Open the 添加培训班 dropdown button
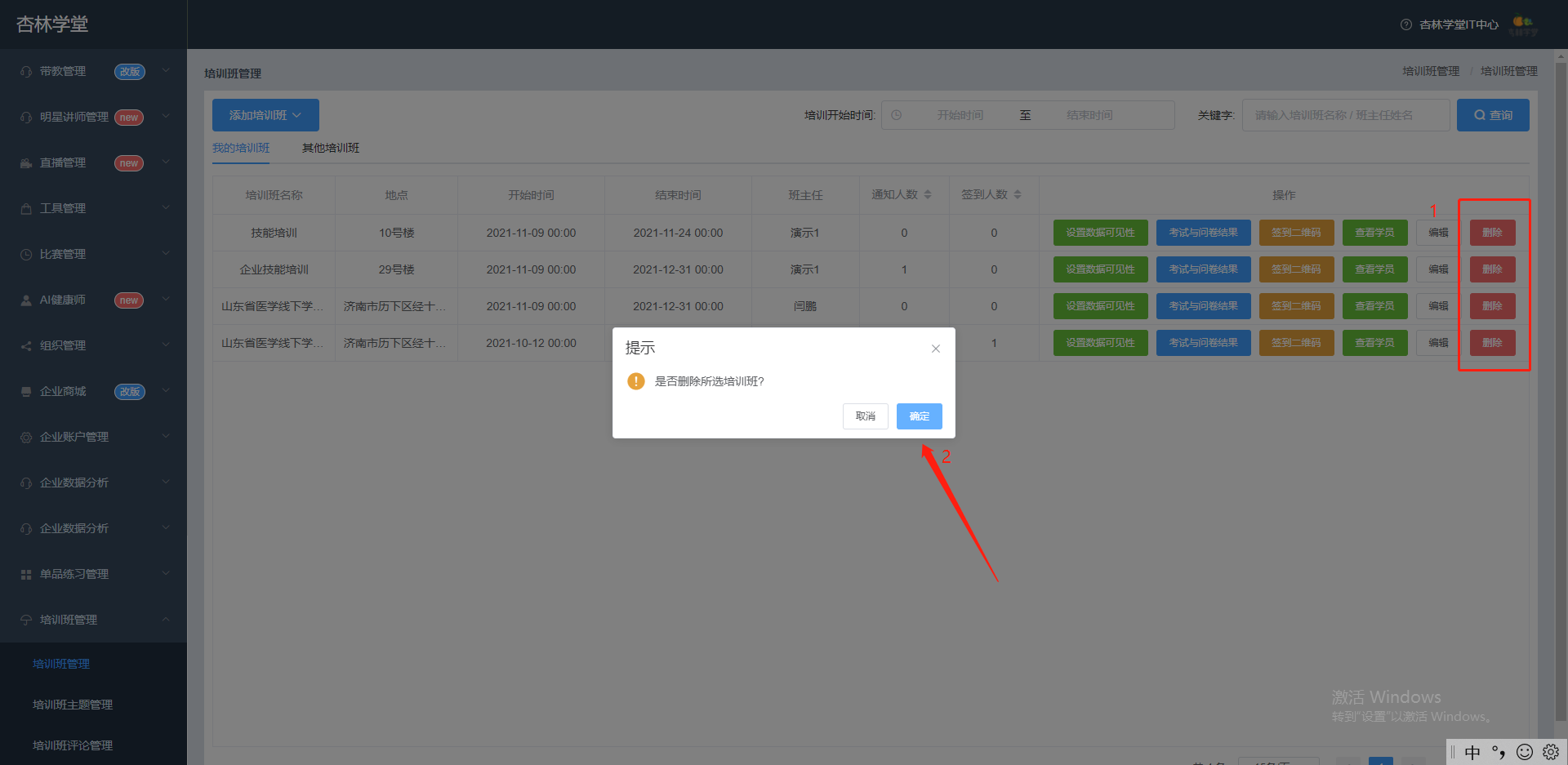The height and width of the screenshot is (765, 1568). tap(265, 115)
